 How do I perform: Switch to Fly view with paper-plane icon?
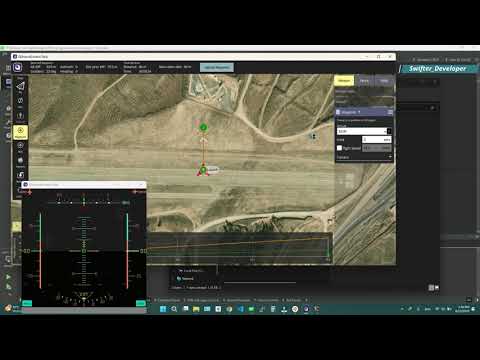[20, 86]
